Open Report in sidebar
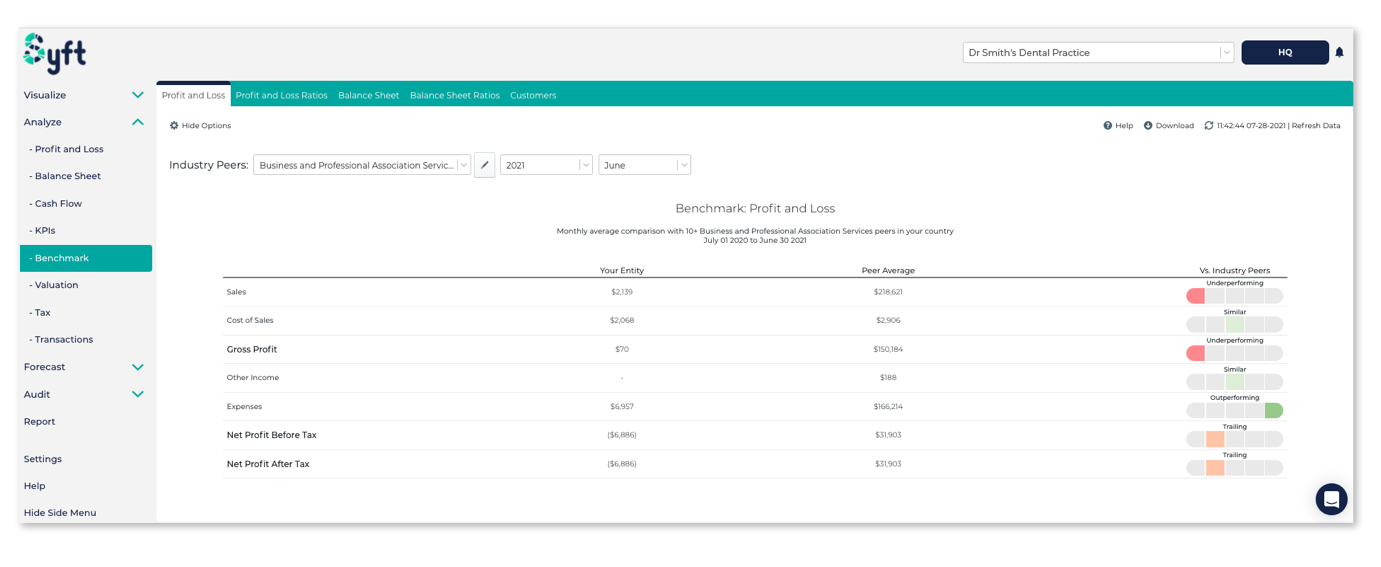 (x=40, y=421)
